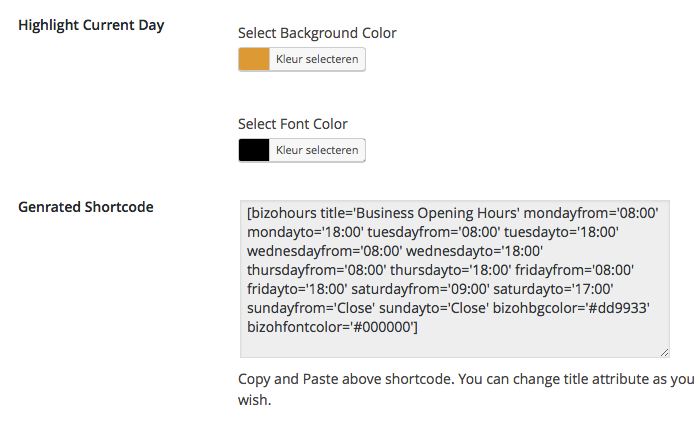697x422 pixels.
Task: Place cursor on 'Business Opening Hours' title text
Action: [x=436, y=213]
